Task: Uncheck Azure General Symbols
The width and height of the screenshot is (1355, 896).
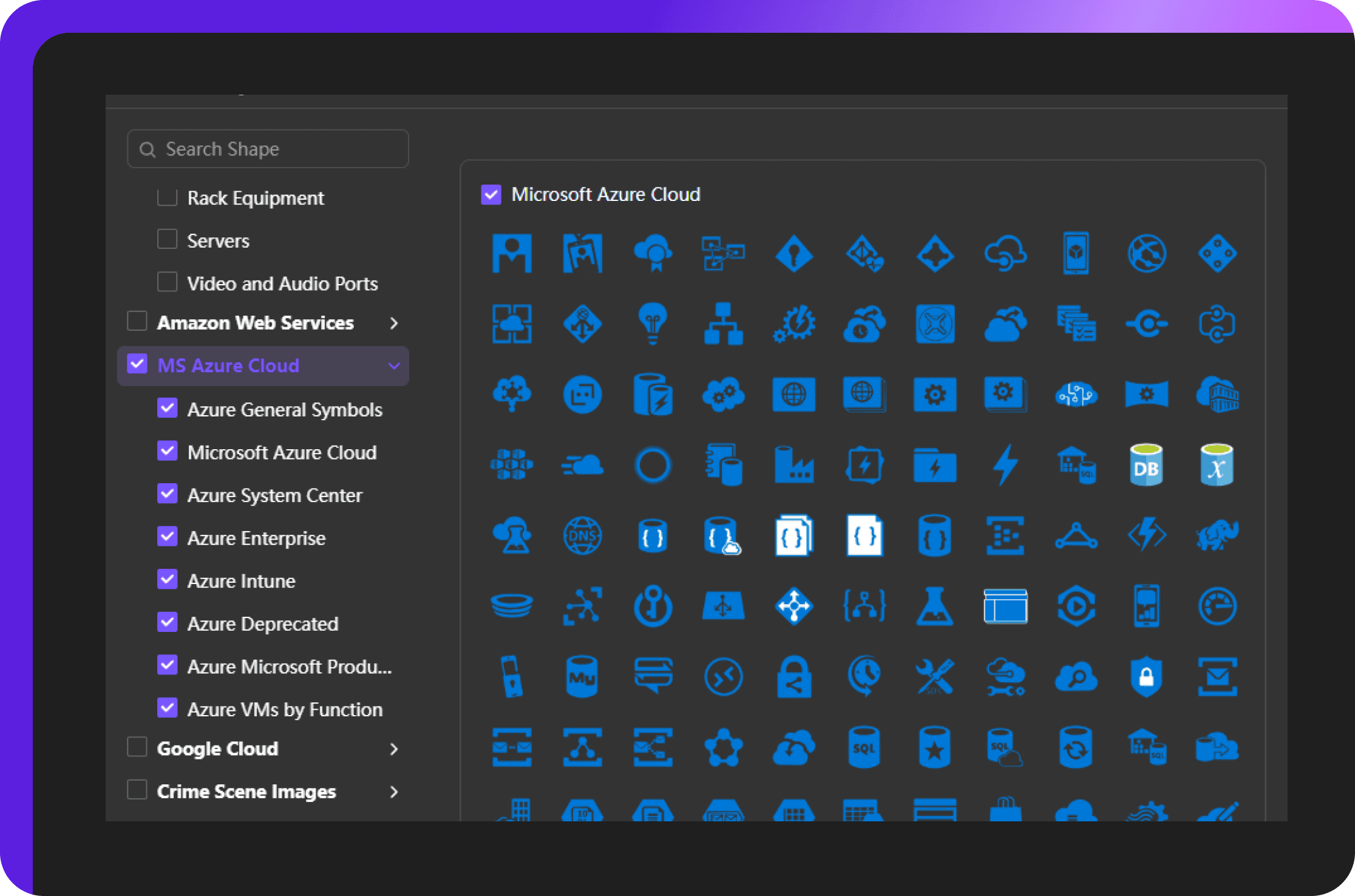Action: point(167,407)
